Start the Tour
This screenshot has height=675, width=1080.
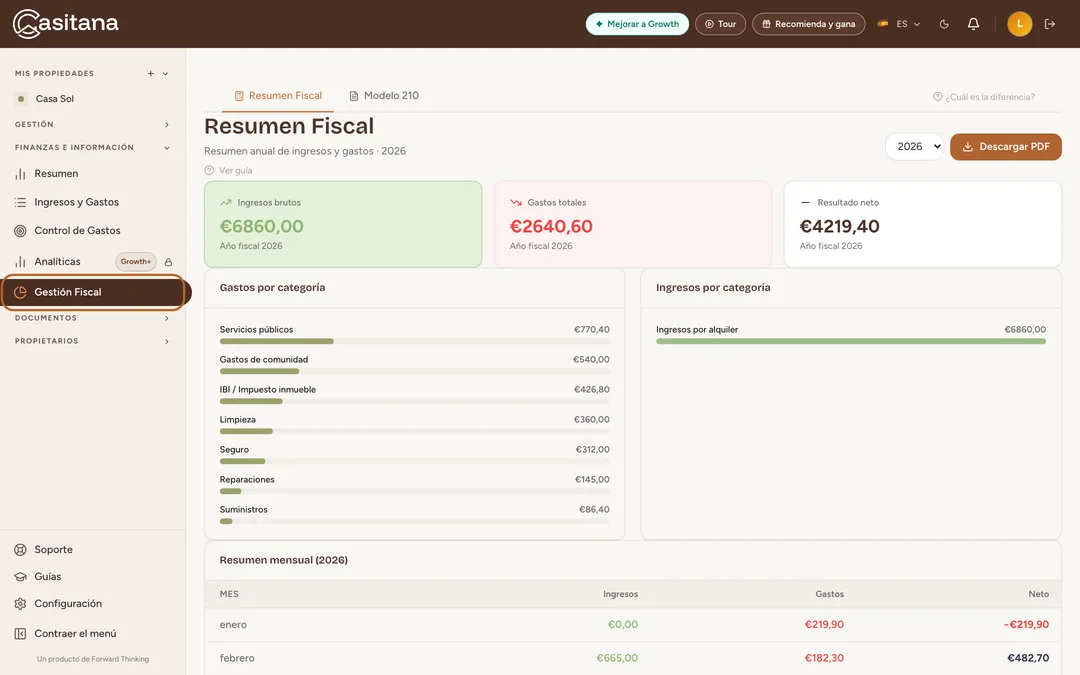tap(720, 24)
